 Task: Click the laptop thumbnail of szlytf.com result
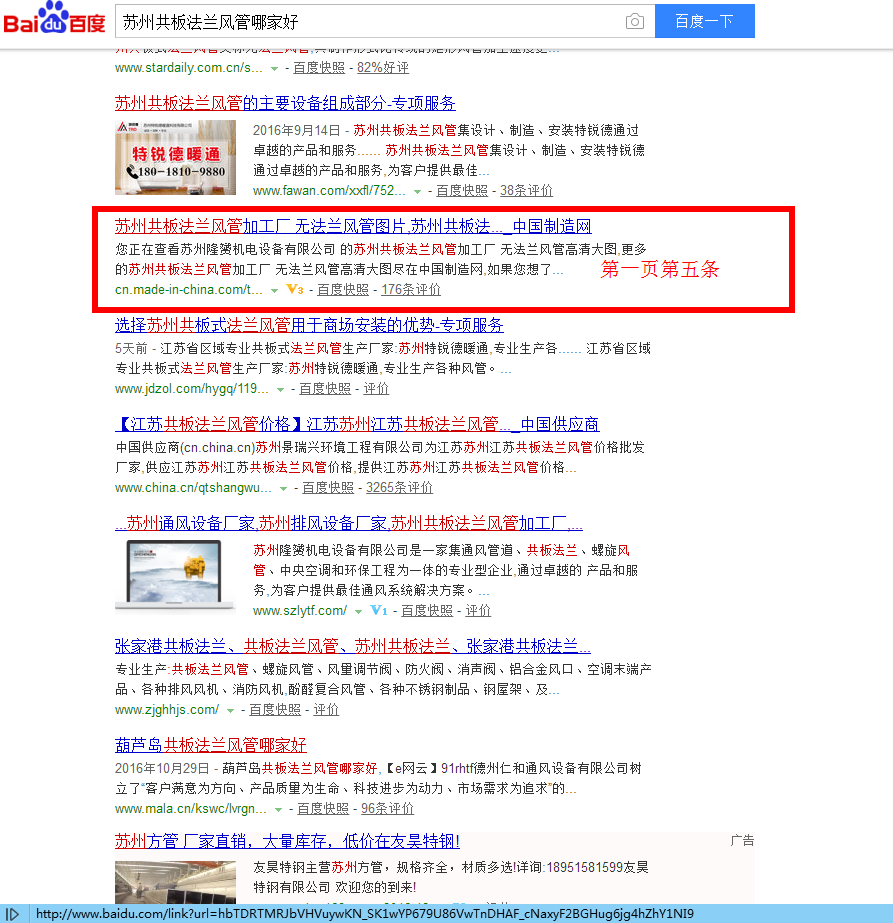coord(175,576)
